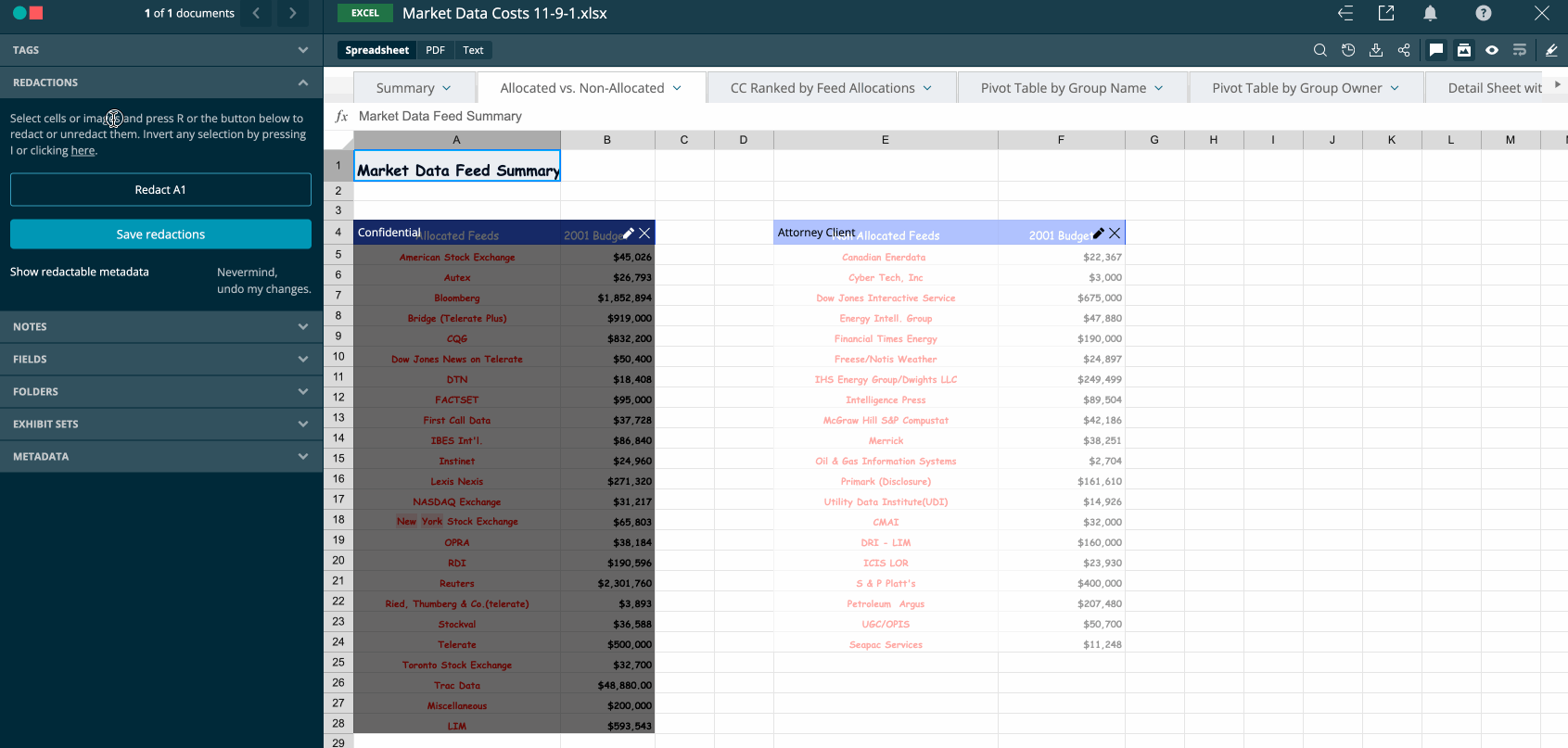Select cell A1 Market Data Feed Summary
Image resolution: width=1568 pixels, height=748 pixels.
pyautogui.click(x=457, y=165)
